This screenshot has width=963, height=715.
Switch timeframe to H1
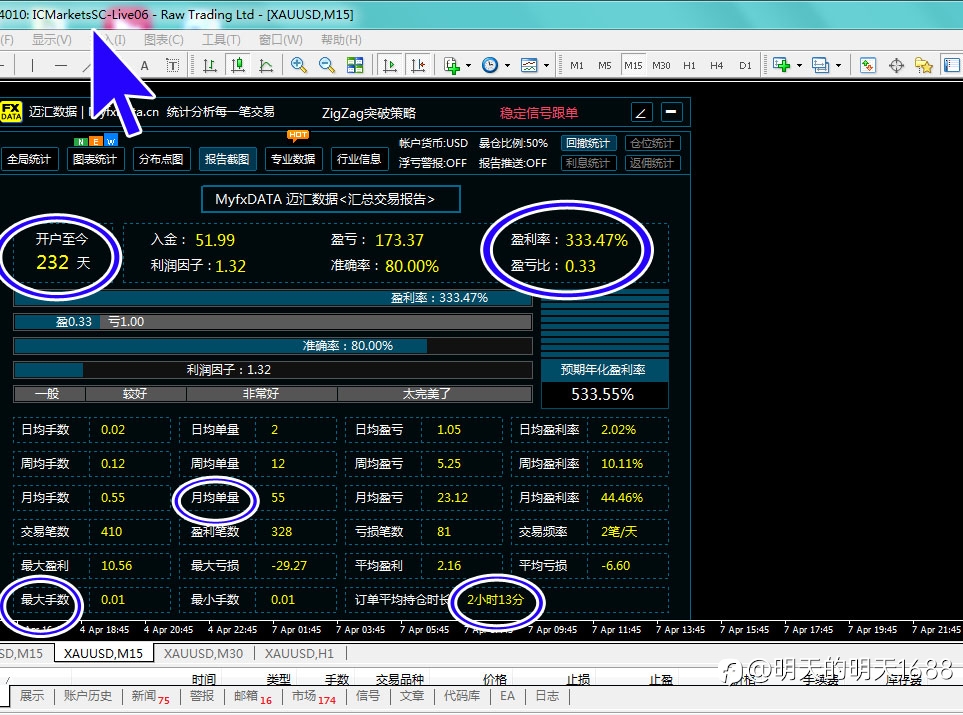click(x=690, y=65)
